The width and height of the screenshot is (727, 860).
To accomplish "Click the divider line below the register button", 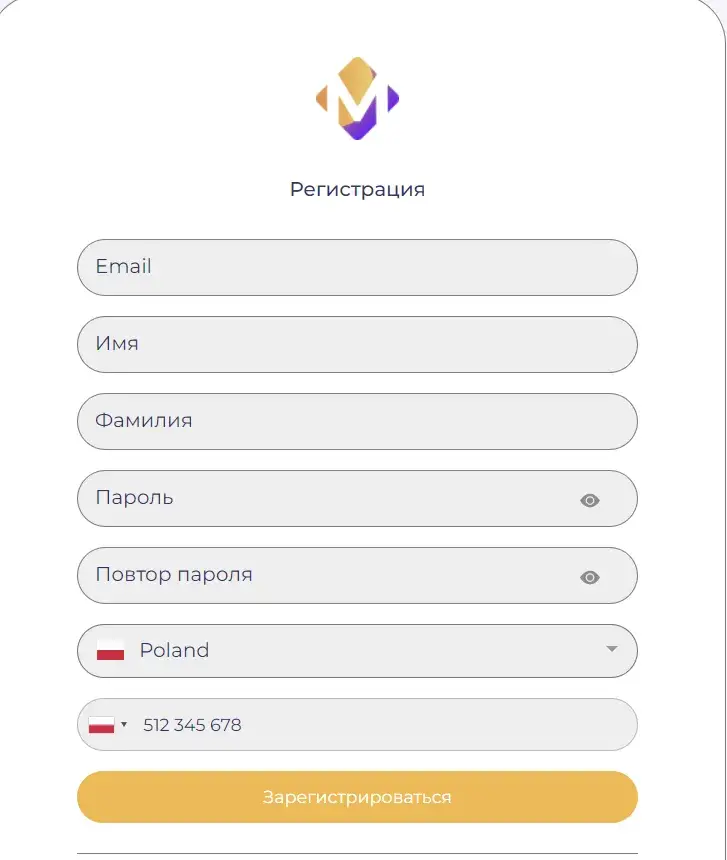I will coord(357,853).
